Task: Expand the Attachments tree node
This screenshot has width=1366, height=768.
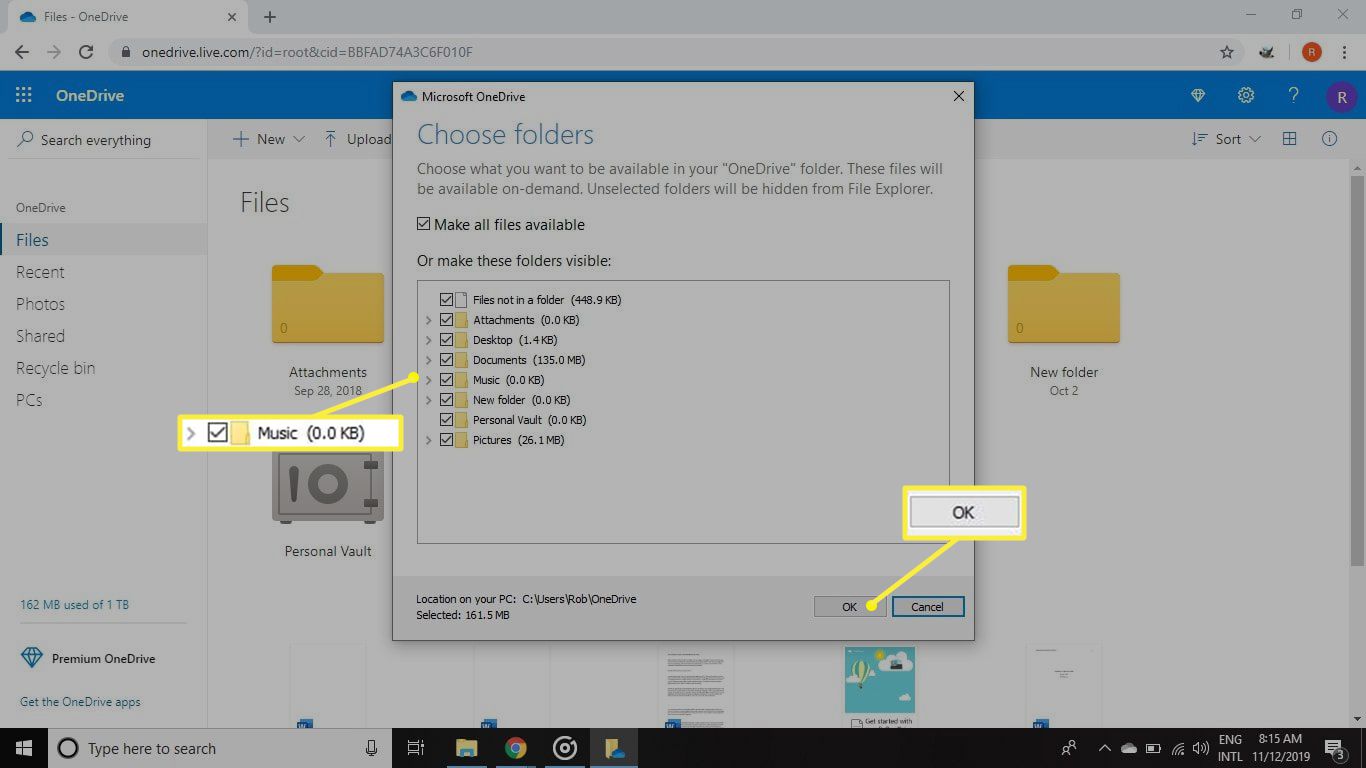Action: (428, 320)
